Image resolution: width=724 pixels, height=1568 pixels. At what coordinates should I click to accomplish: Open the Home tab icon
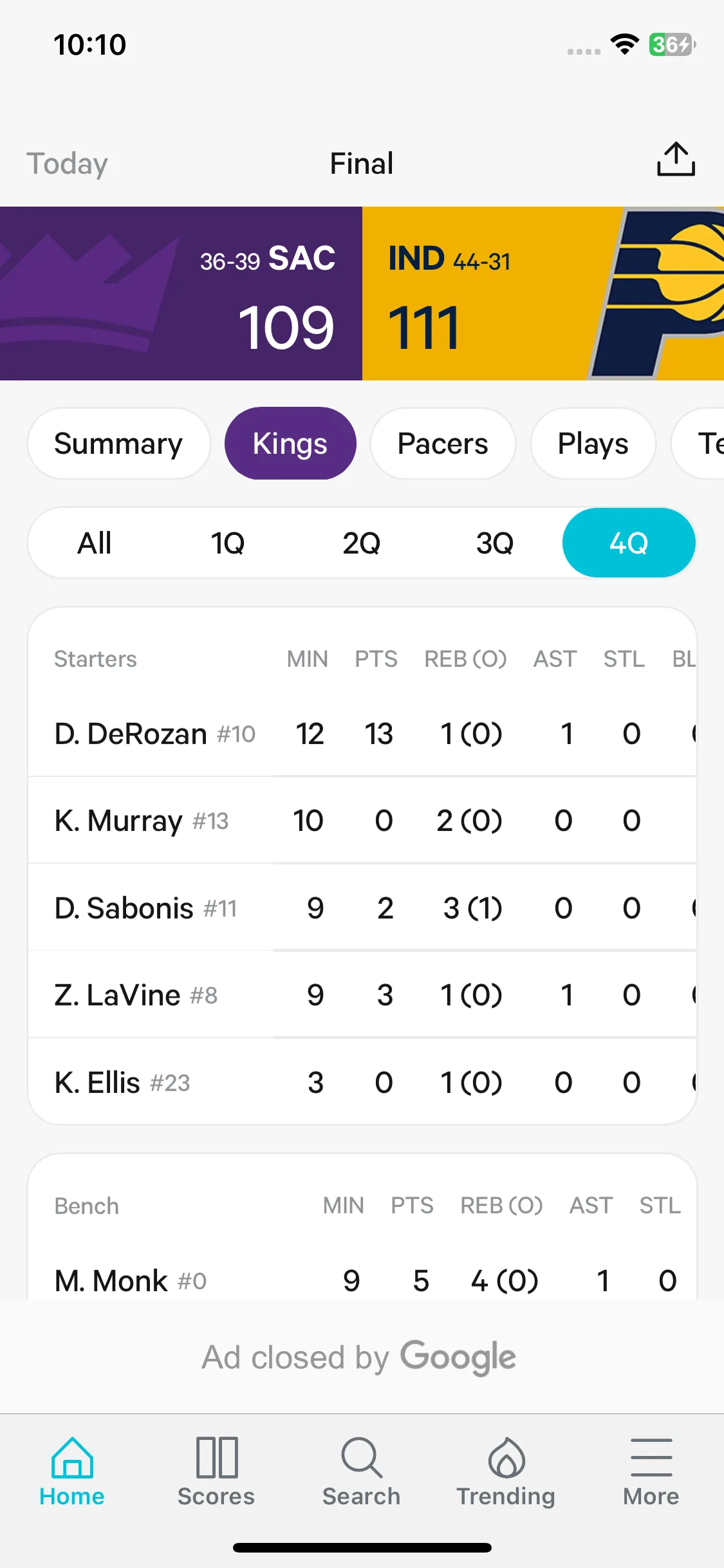tap(72, 1457)
